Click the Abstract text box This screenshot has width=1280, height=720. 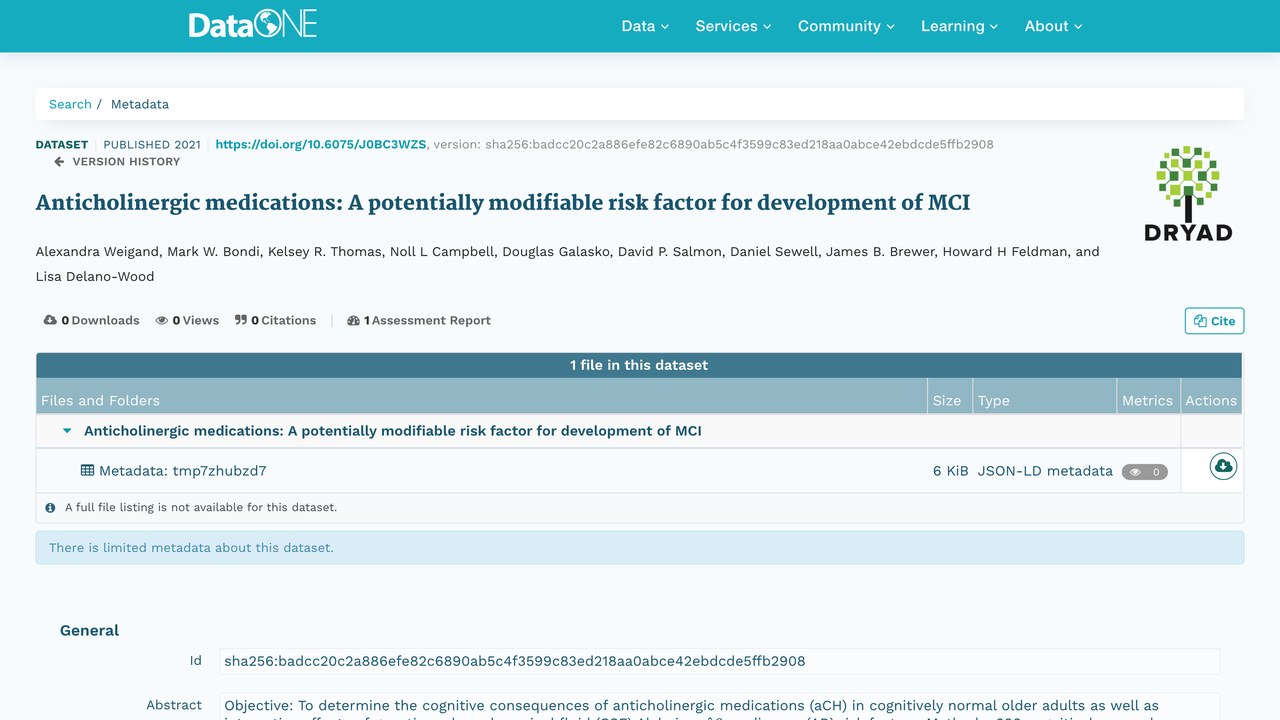coord(719,706)
